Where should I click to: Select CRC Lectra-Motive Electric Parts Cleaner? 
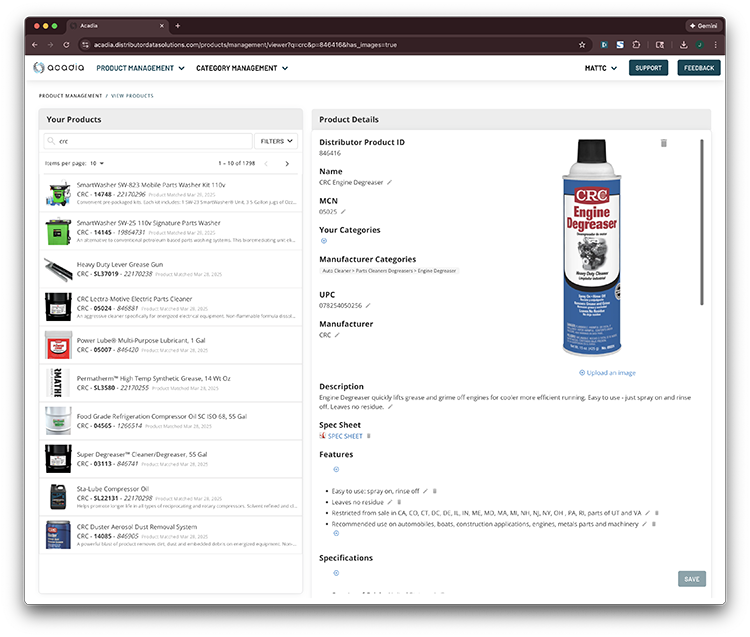coord(171,307)
